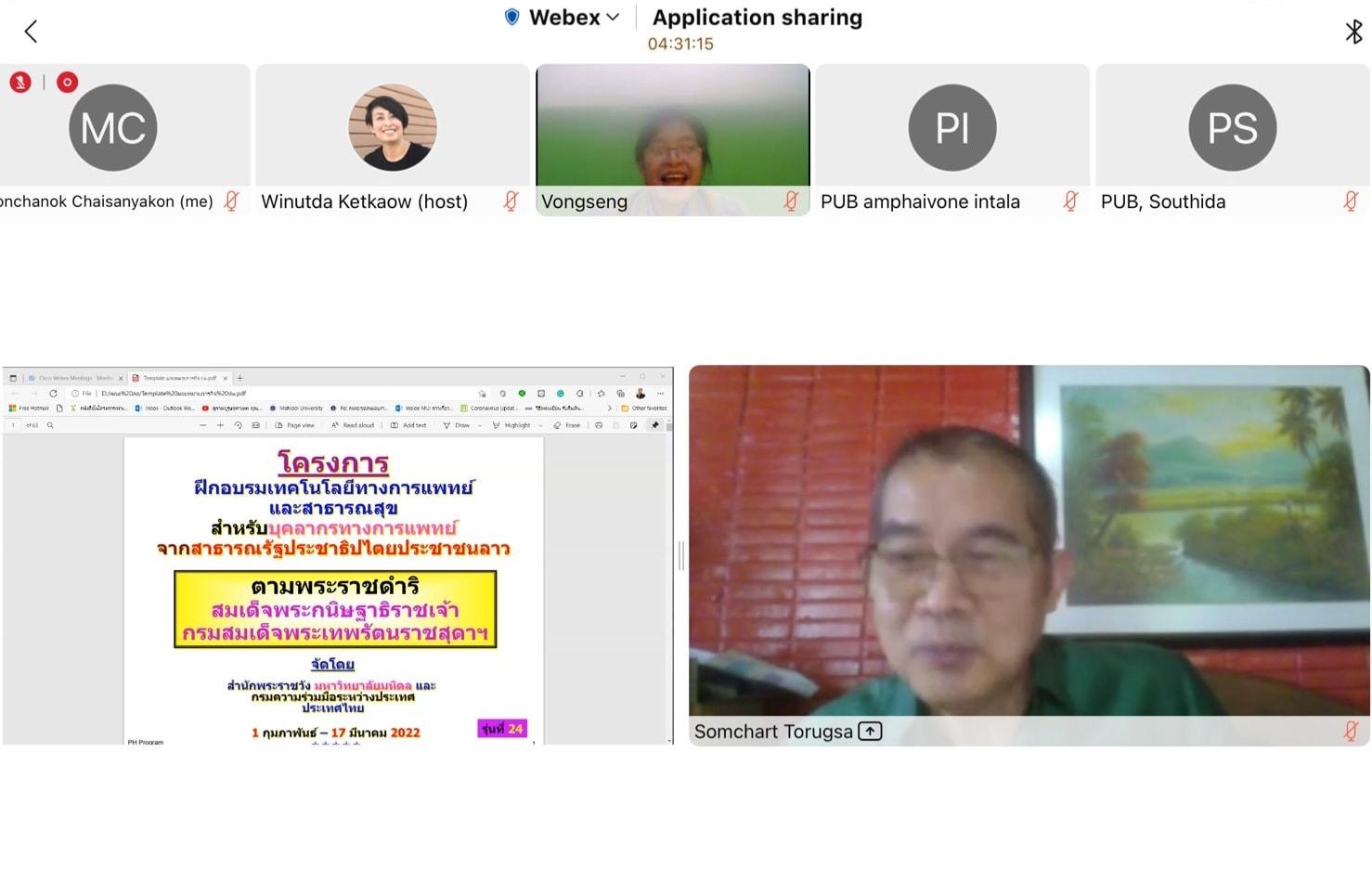This screenshot has width=1372, height=882.
Task: Select Winutda Ketkaow's profile photo
Action: [x=393, y=127]
